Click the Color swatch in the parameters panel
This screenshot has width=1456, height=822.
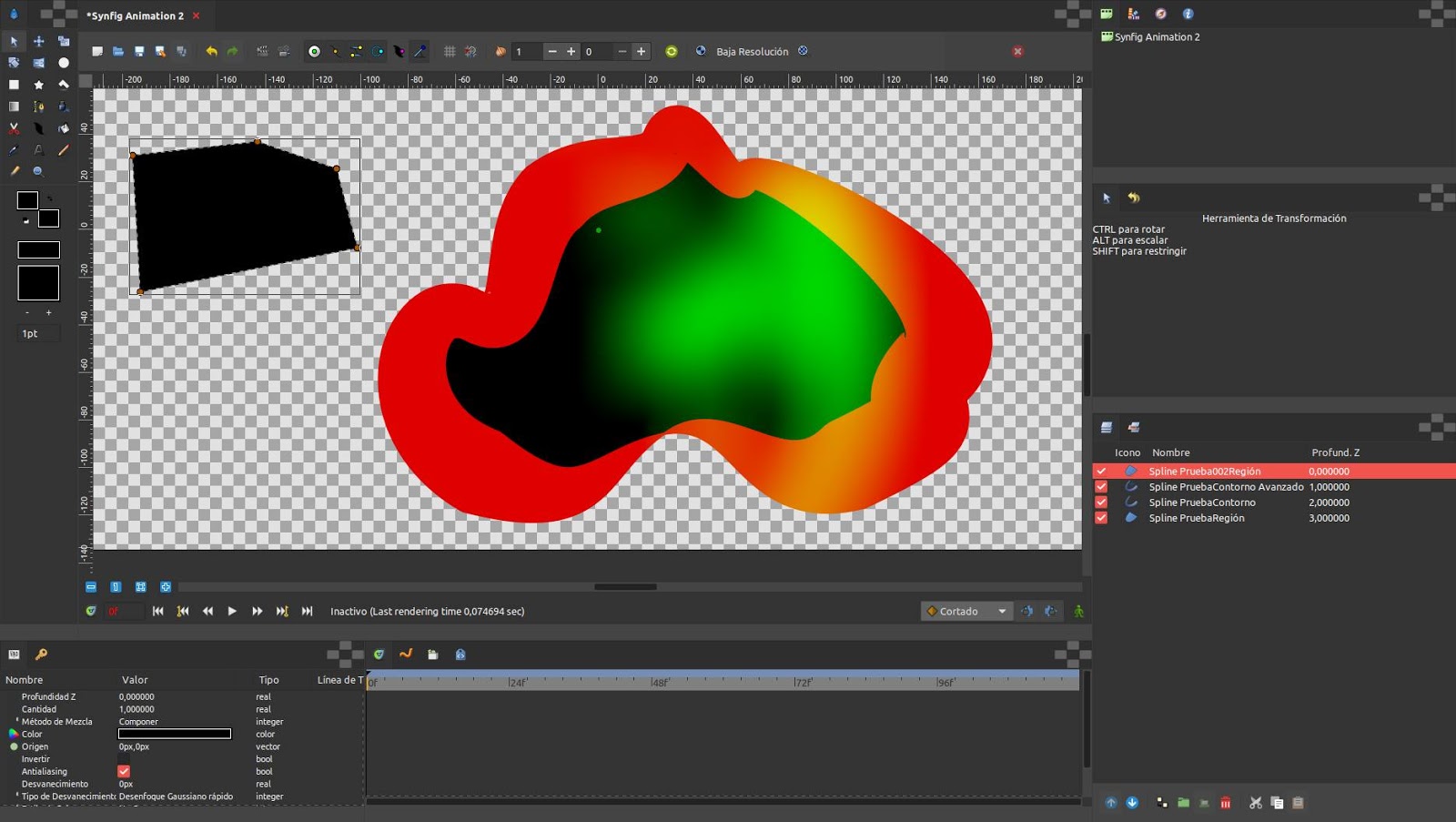pos(175,734)
